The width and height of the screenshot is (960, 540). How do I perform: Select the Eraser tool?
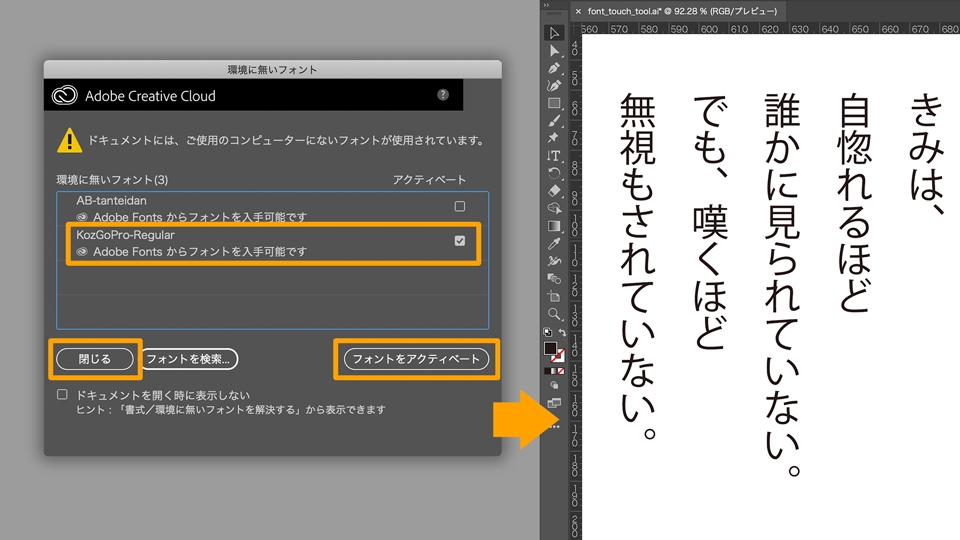pos(554,191)
